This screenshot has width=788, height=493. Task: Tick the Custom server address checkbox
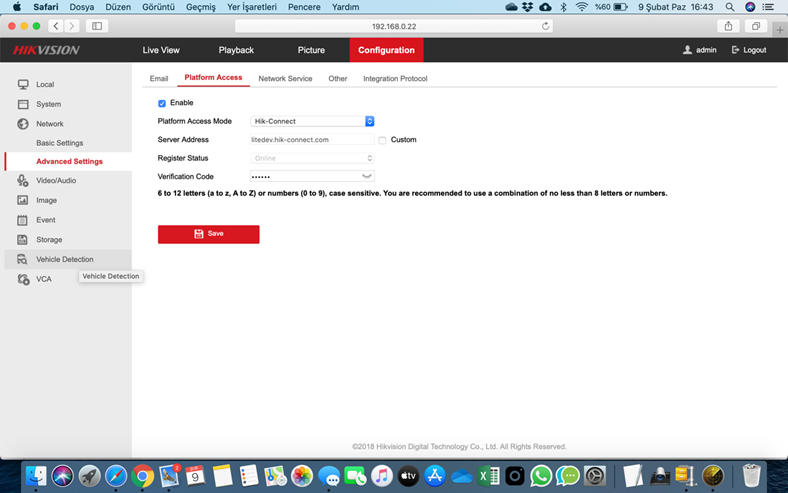[x=382, y=140]
